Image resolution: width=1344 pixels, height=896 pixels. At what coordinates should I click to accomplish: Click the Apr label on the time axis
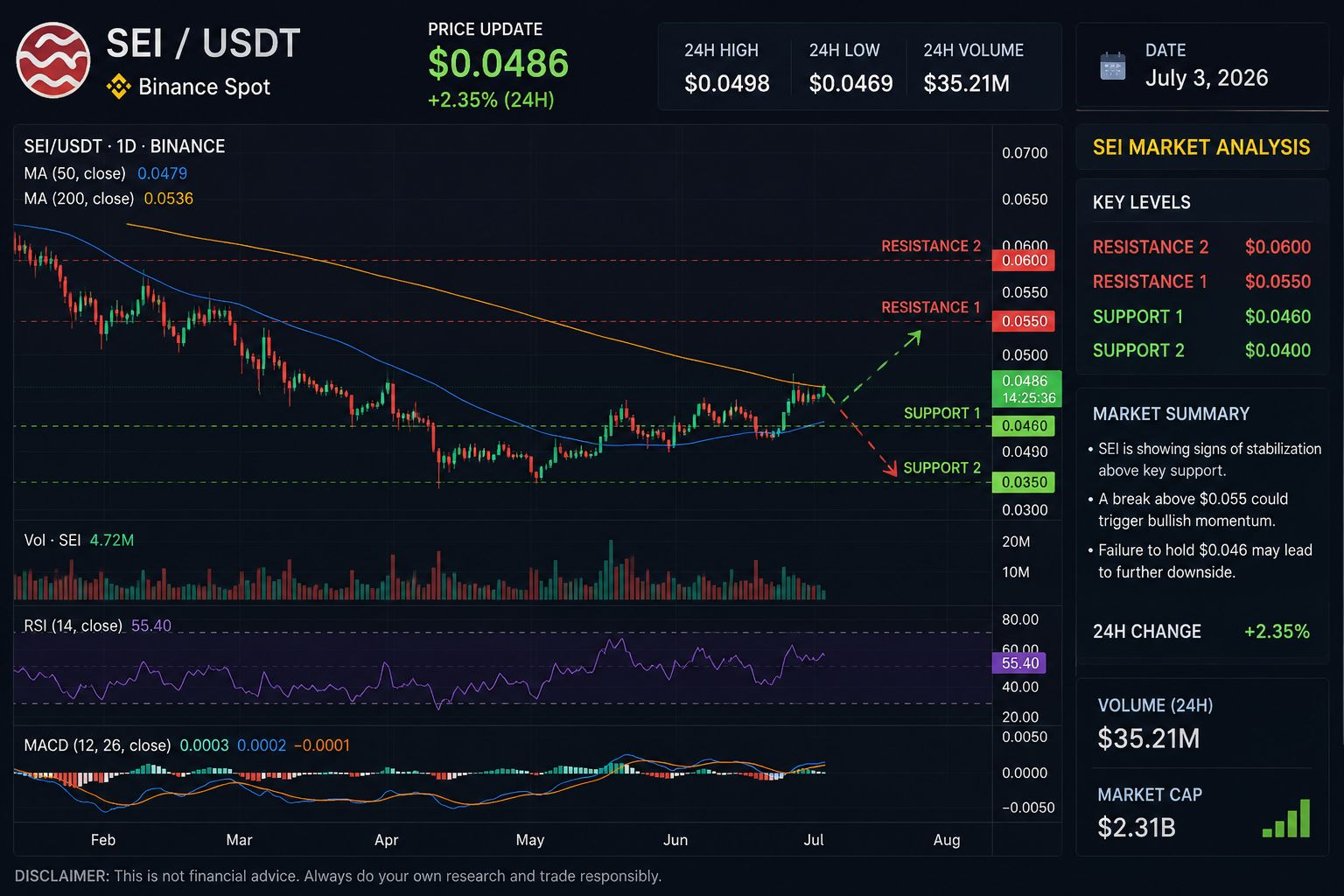[386, 840]
